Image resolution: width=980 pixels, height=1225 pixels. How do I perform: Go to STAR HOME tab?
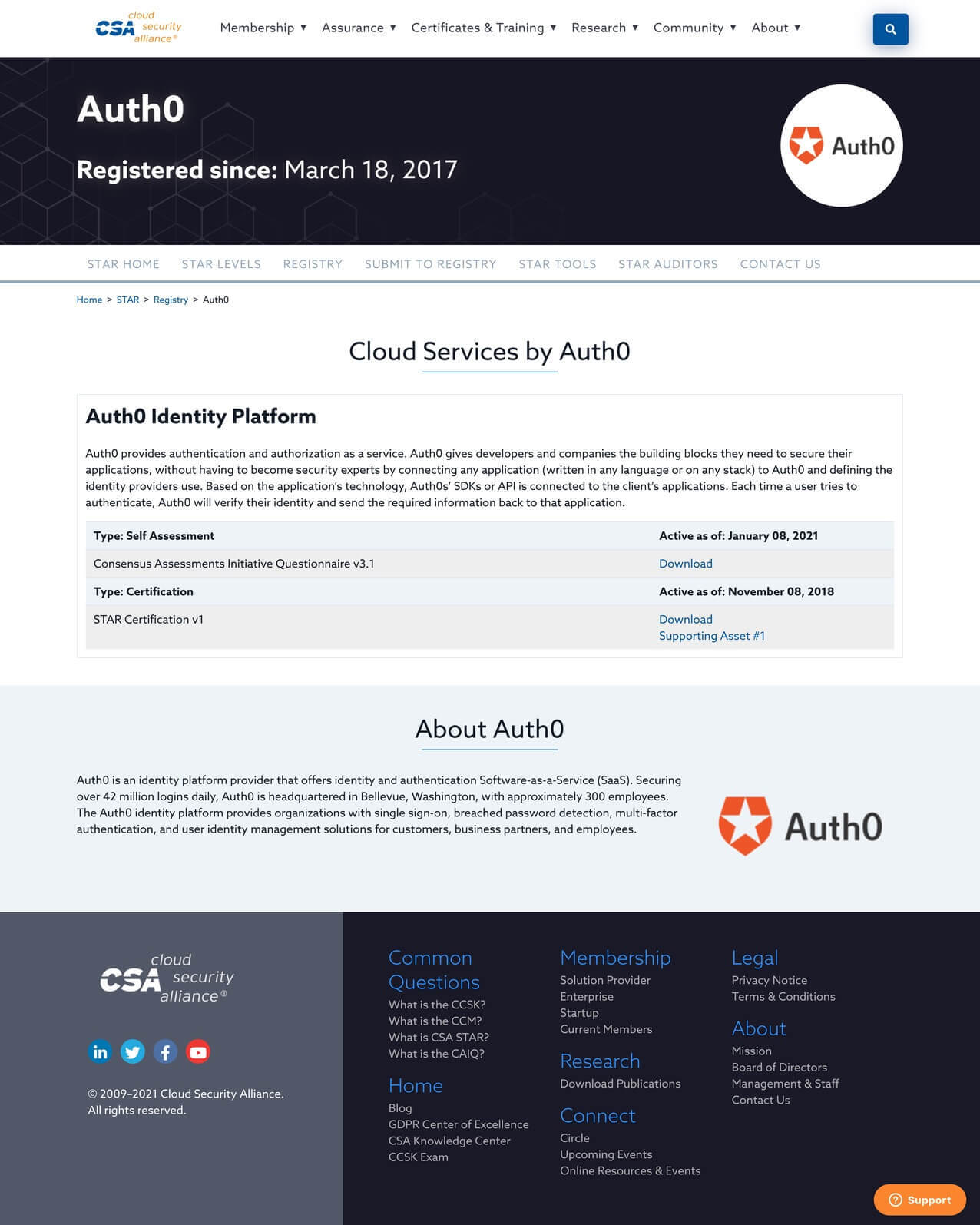(x=124, y=264)
